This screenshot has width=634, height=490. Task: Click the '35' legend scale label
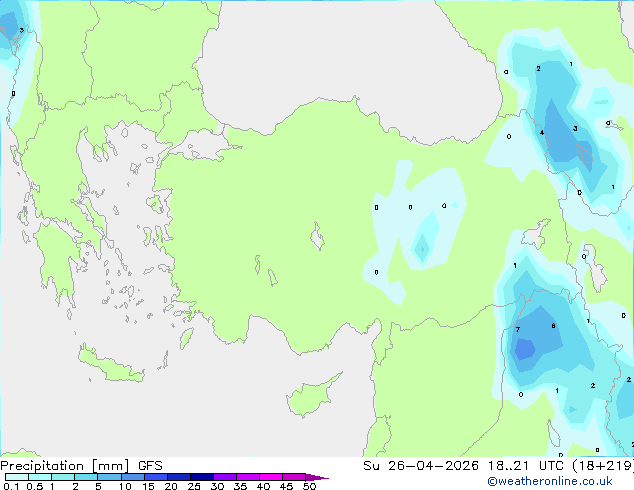click(x=240, y=486)
